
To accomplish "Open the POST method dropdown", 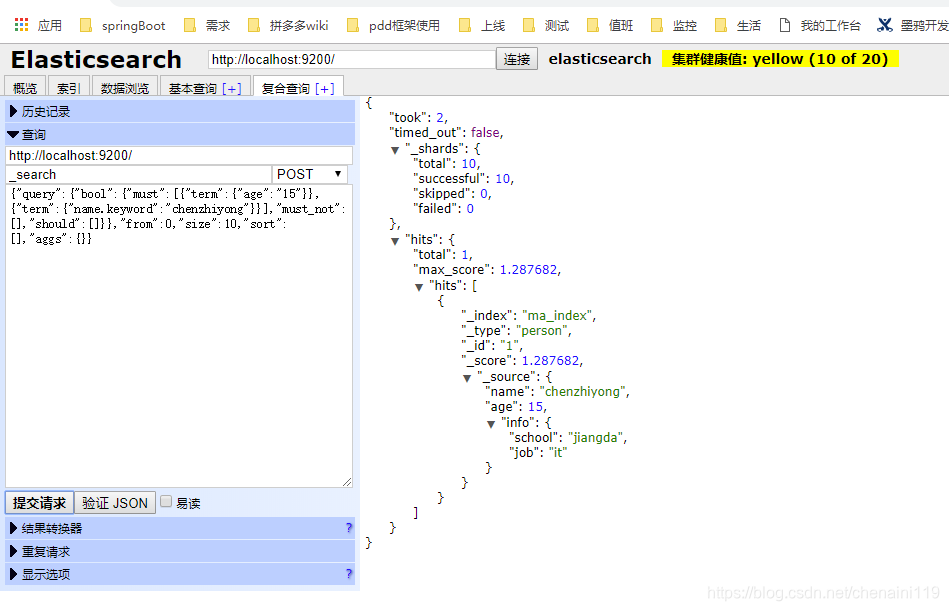I will (x=310, y=174).
